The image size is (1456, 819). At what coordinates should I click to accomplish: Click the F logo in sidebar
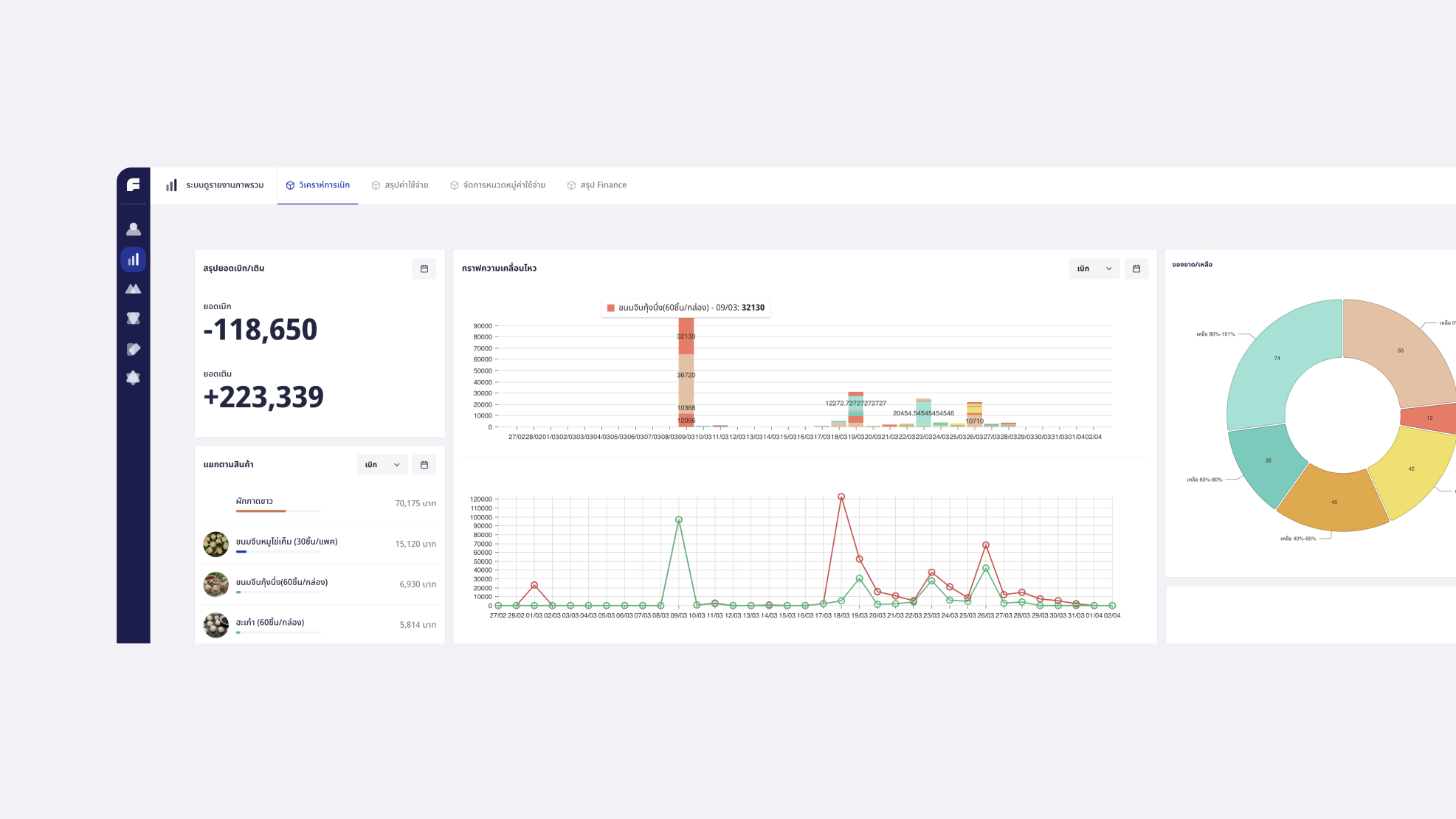pyautogui.click(x=133, y=184)
